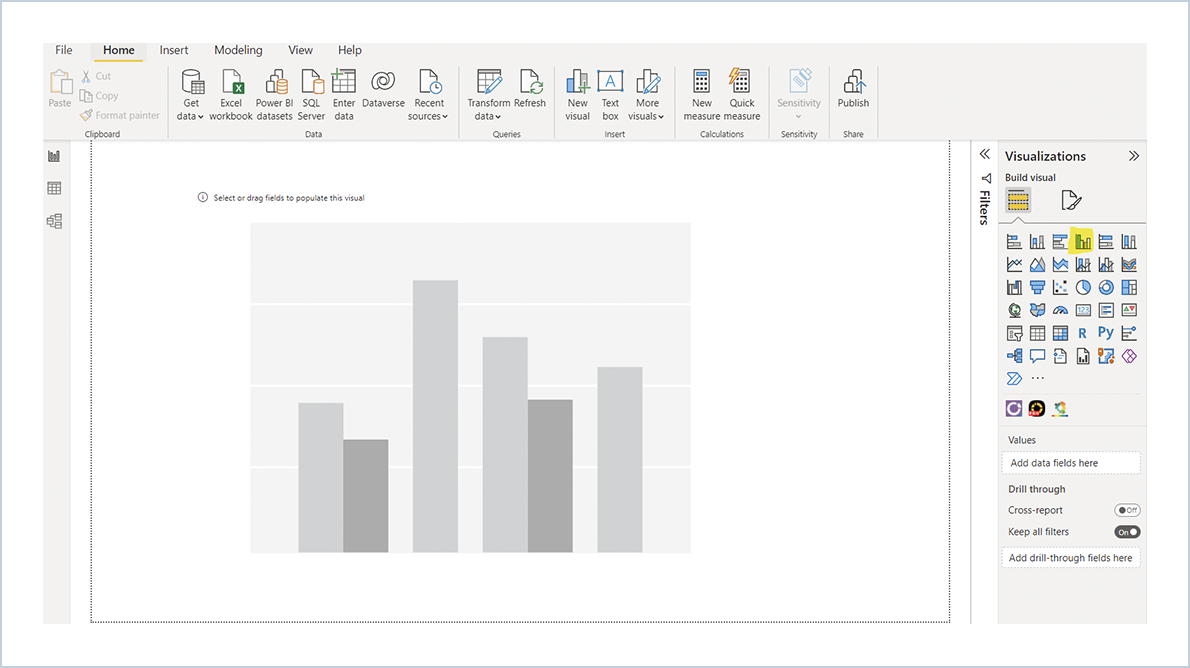Select the matrix visualization
This screenshot has width=1190, height=668.
click(x=1059, y=333)
